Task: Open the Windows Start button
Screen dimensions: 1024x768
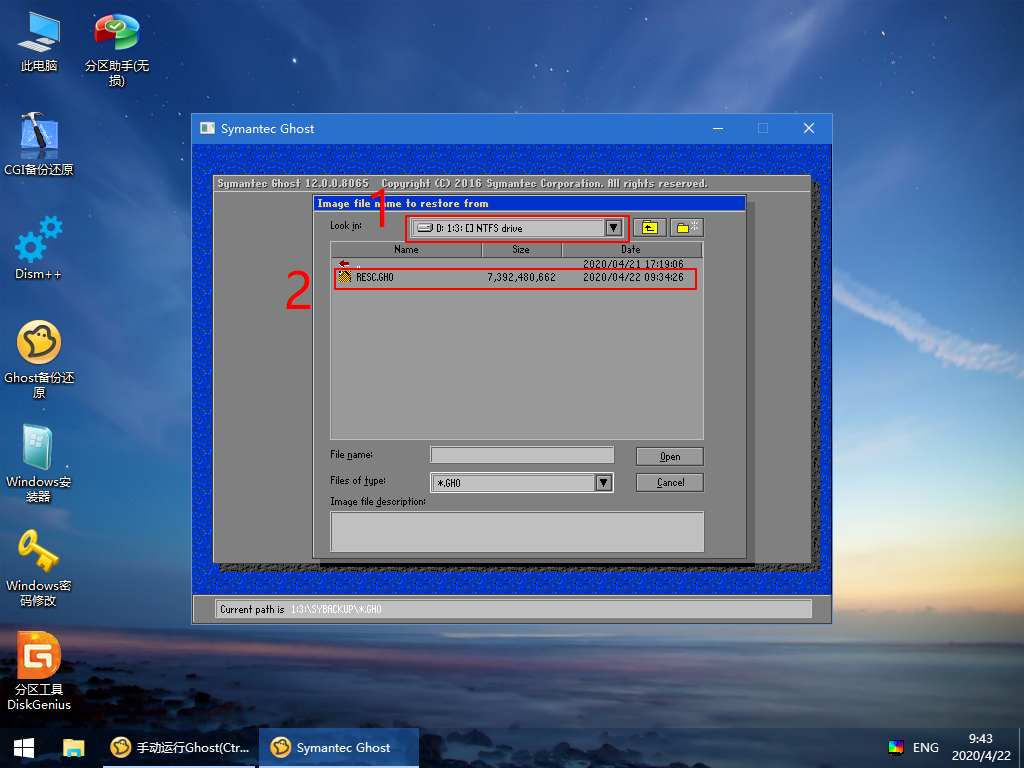Action: [x=24, y=748]
